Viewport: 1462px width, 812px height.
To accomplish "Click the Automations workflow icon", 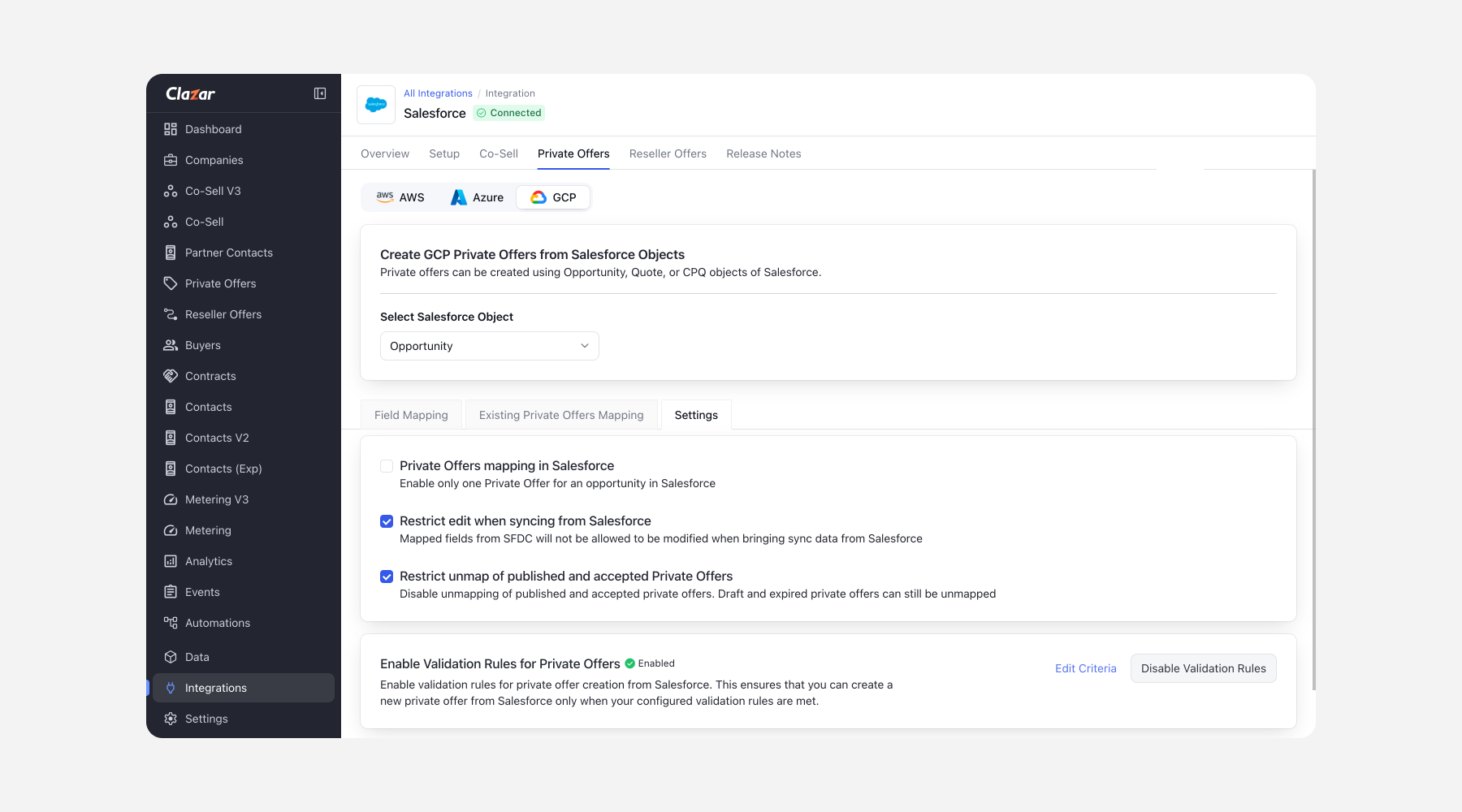I will tap(171, 623).
